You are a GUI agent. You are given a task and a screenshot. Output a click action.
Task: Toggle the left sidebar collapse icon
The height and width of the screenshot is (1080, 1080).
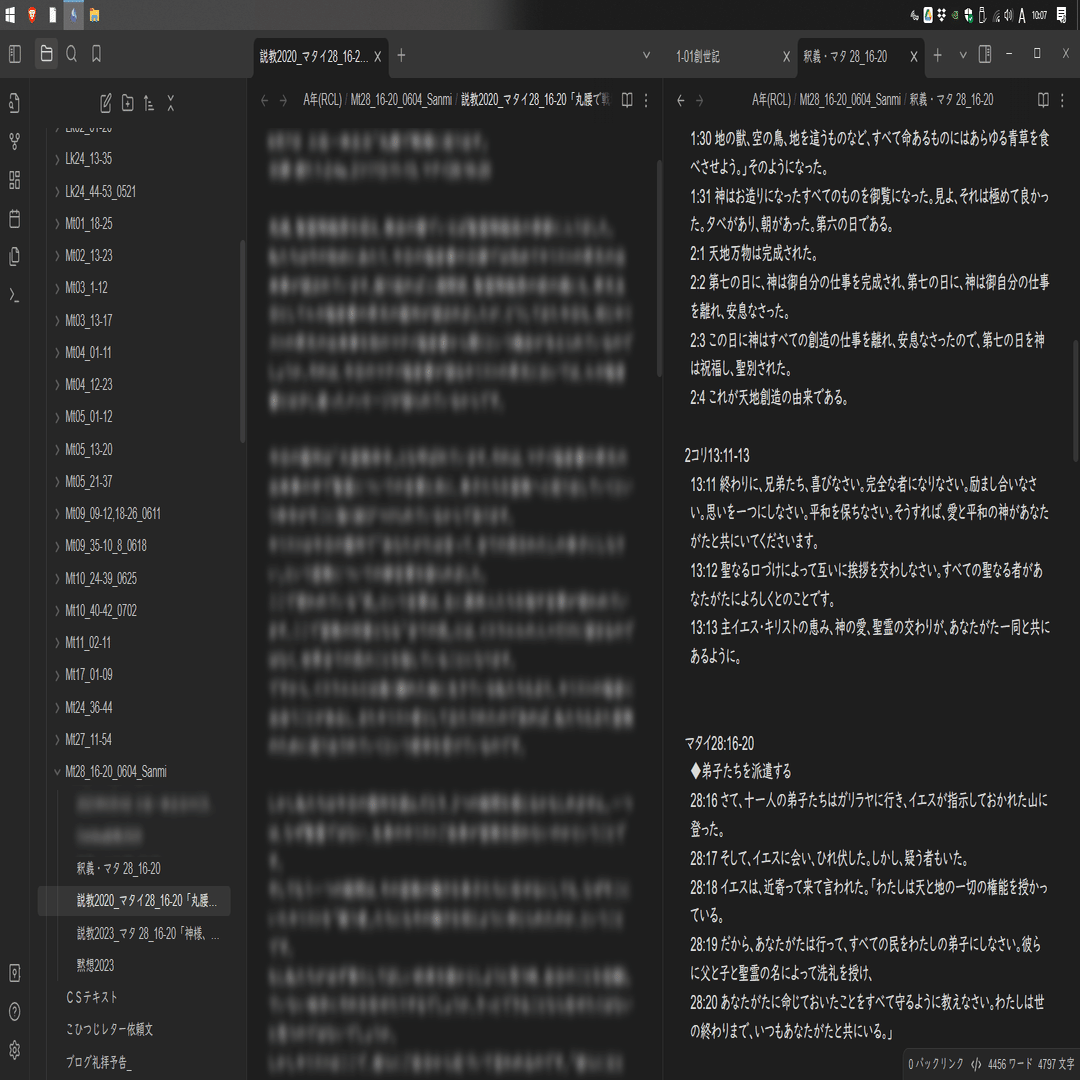click(x=14, y=54)
